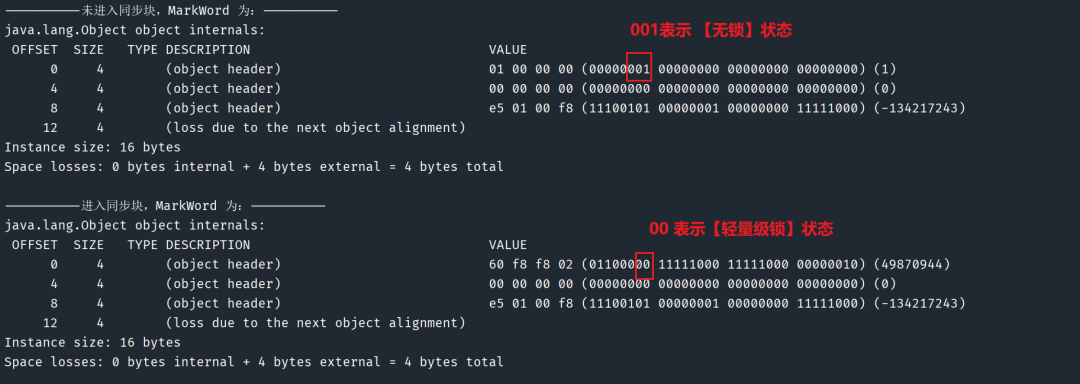The height and width of the screenshot is (384, 1080).
Task: Click the first (-134217243) value
Action: pos(920,108)
